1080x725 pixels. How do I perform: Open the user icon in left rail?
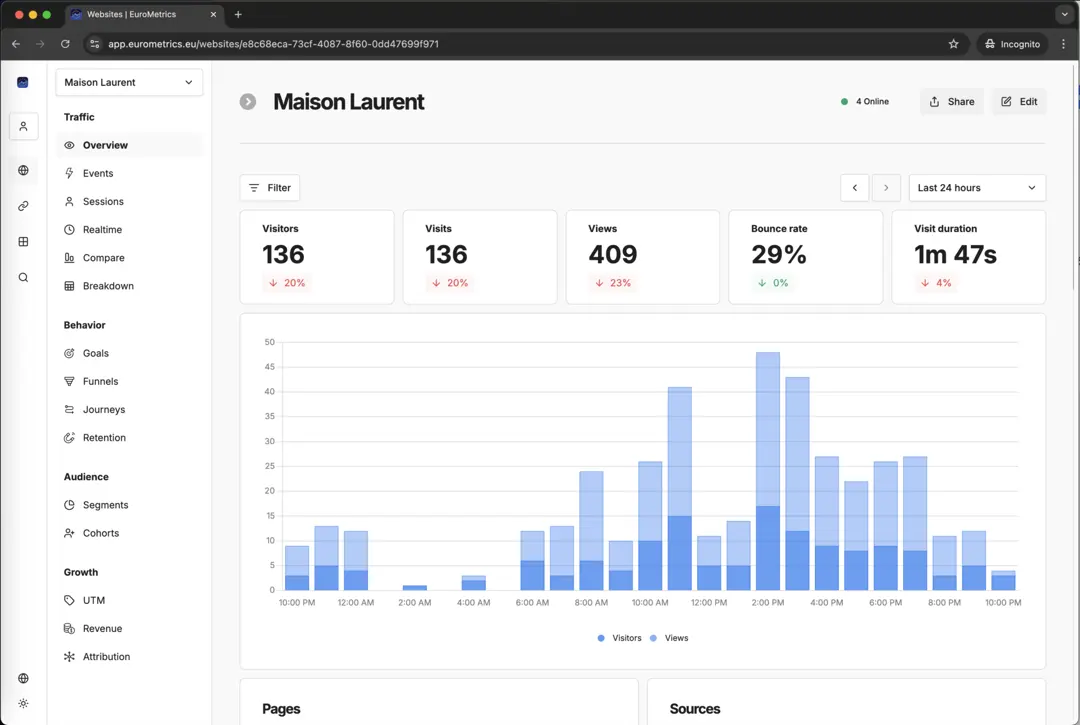(23, 127)
